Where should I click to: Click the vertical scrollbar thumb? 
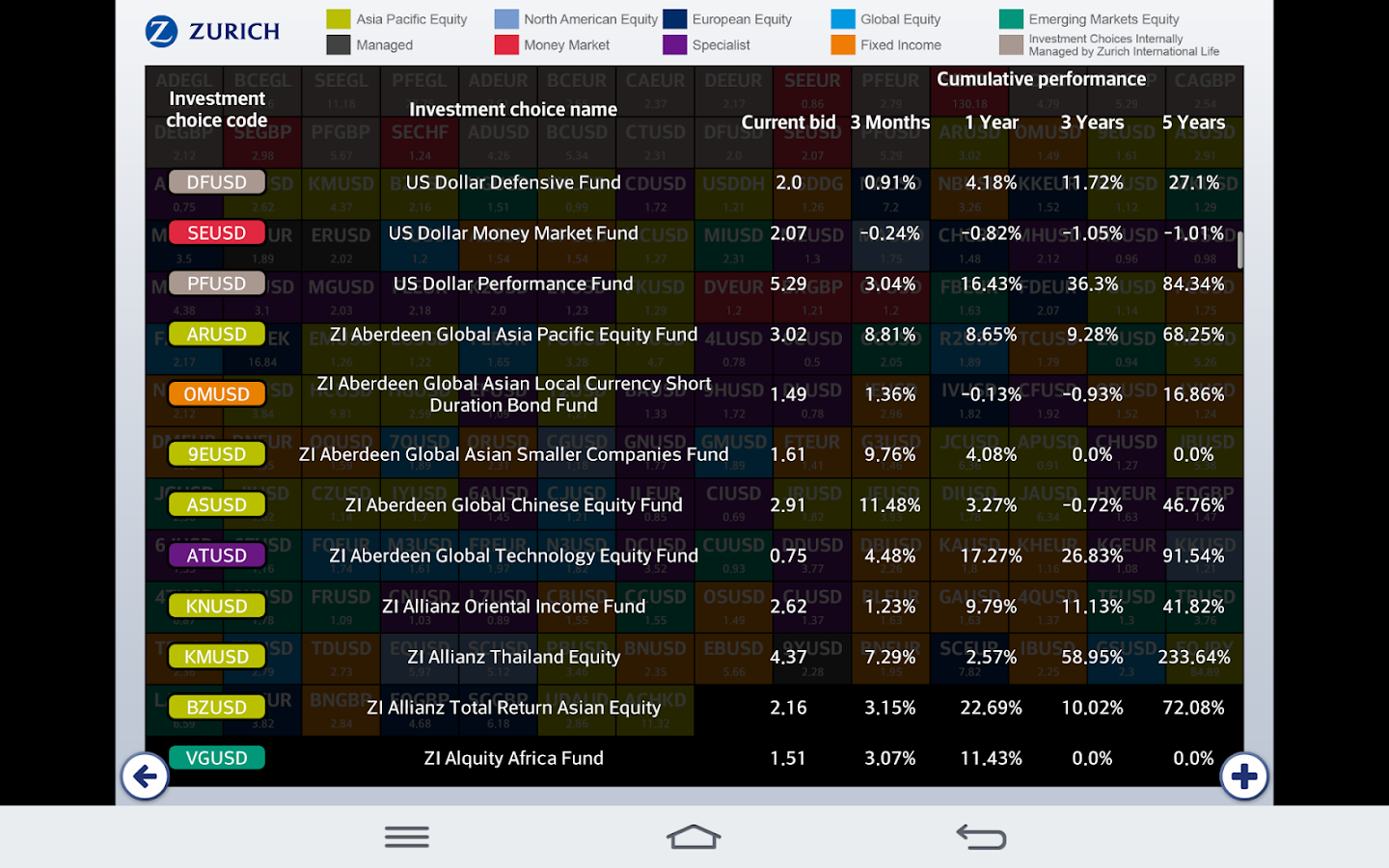tap(1239, 250)
